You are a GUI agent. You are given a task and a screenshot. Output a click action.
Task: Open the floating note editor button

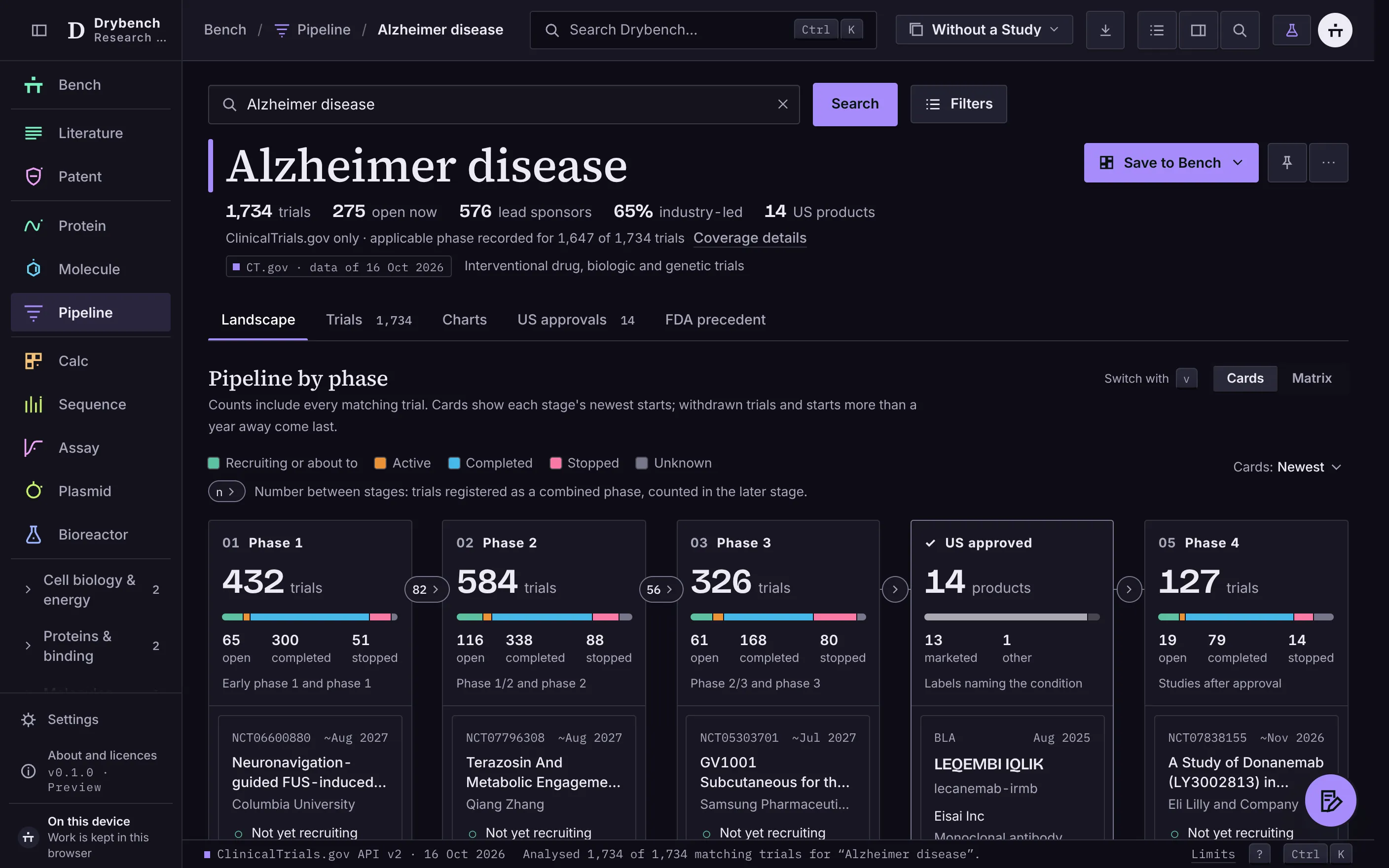pos(1330,800)
